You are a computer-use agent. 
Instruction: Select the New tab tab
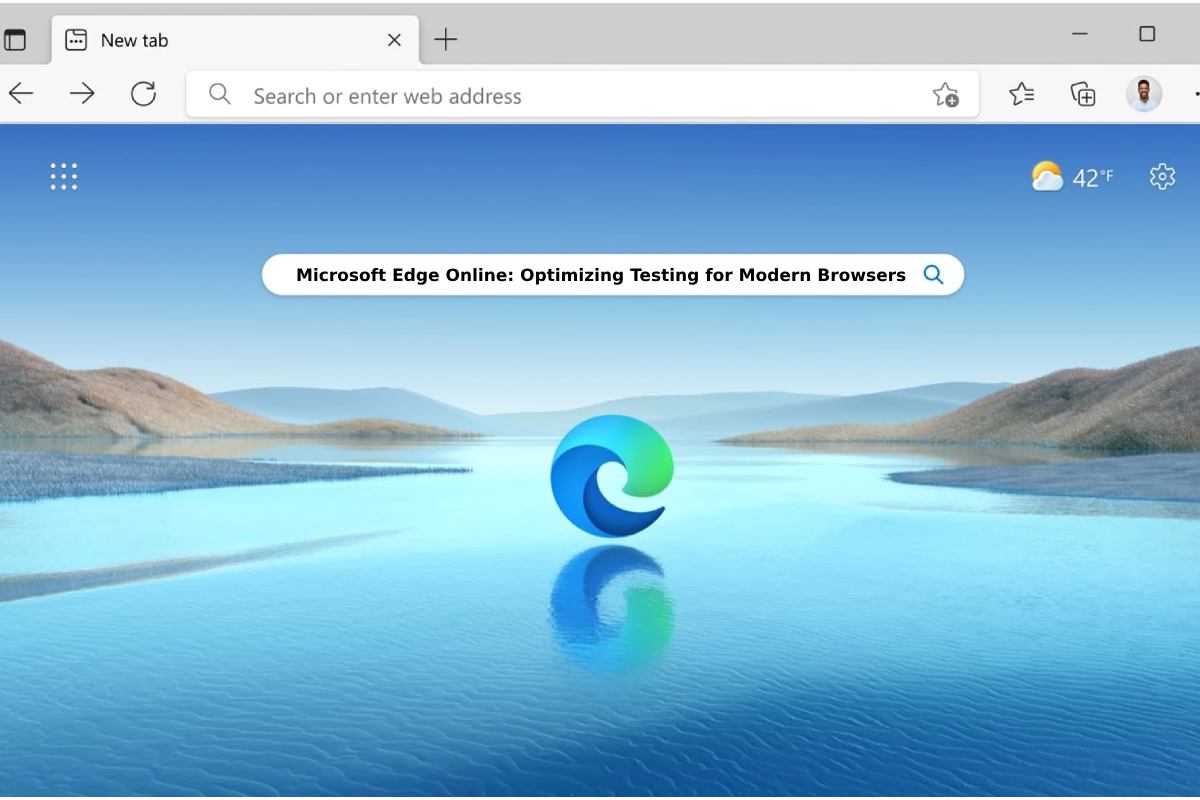click(235, 40)
